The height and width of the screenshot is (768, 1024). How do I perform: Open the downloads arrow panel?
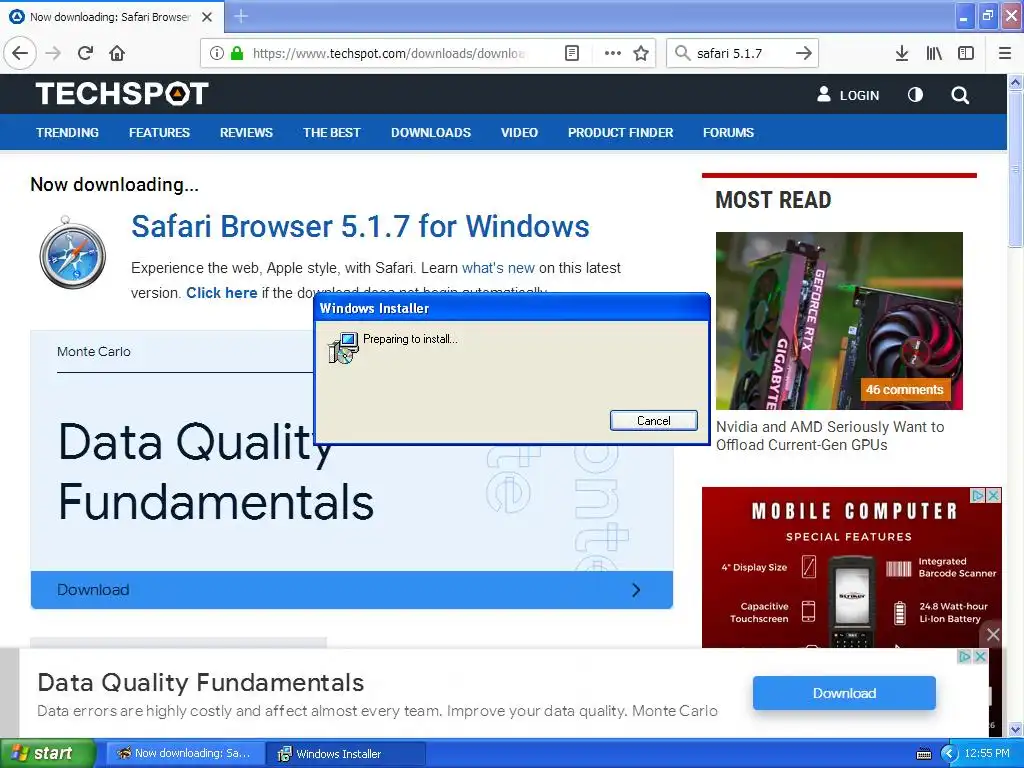click(x=902, y=53)
